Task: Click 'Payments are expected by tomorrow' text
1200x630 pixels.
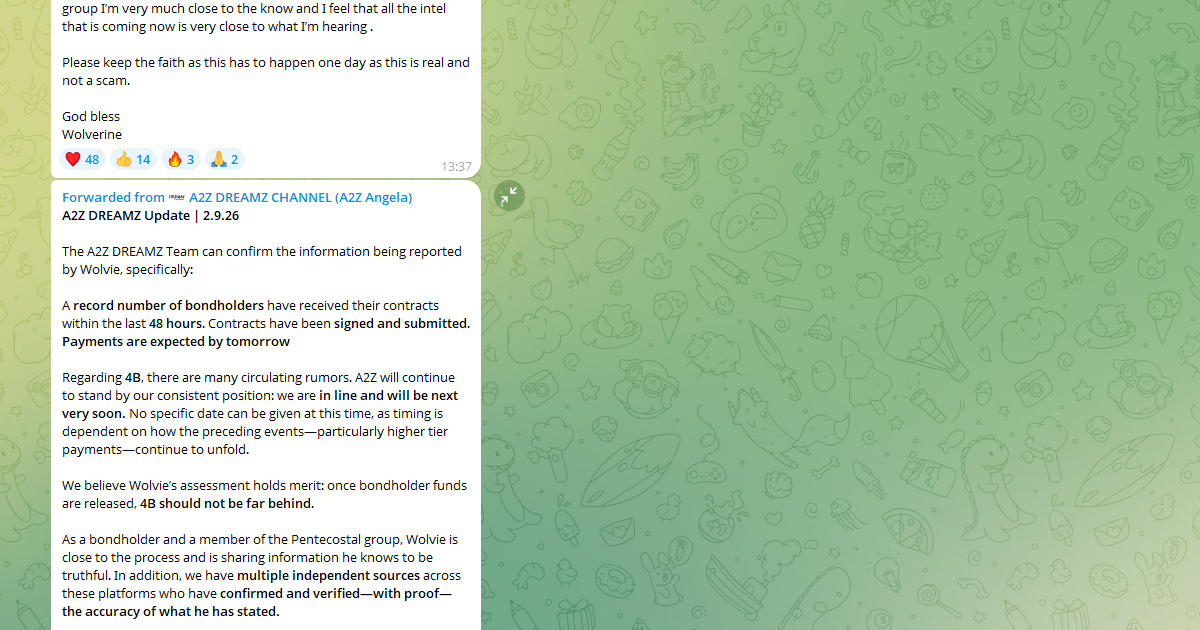Action: [176, 341]
